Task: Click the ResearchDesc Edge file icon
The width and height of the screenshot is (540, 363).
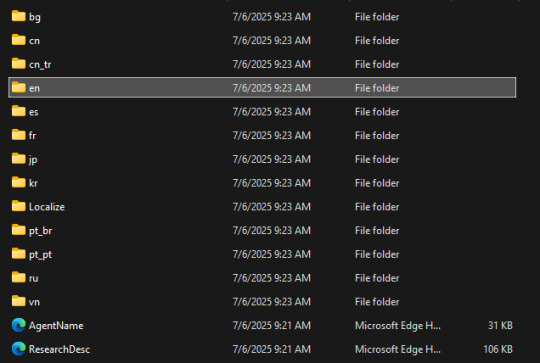Action: 19,349
